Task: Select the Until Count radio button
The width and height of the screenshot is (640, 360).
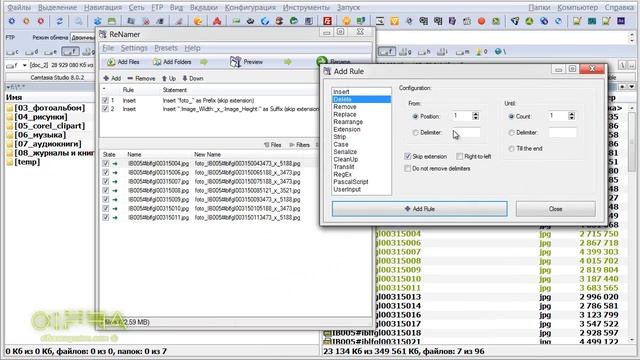Action: point(511,116)
